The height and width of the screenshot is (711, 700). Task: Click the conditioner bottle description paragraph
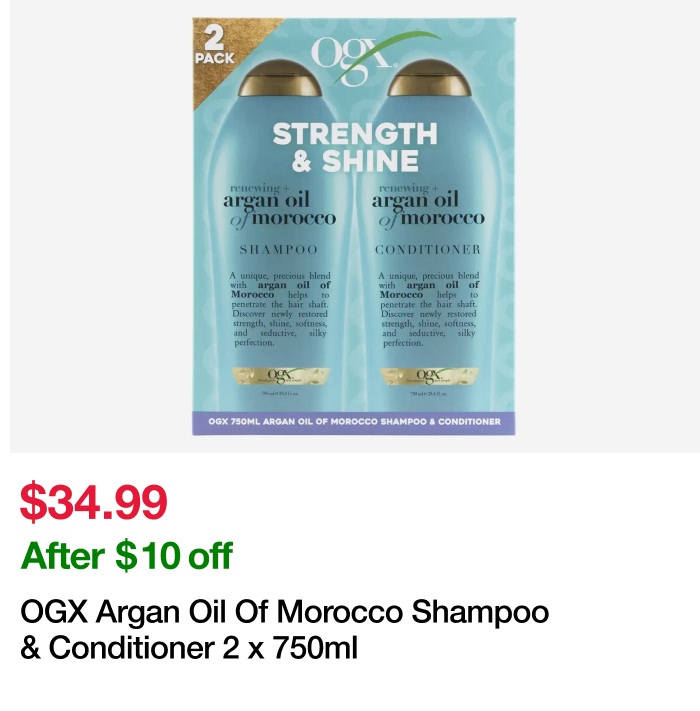(x=428, y=309)
